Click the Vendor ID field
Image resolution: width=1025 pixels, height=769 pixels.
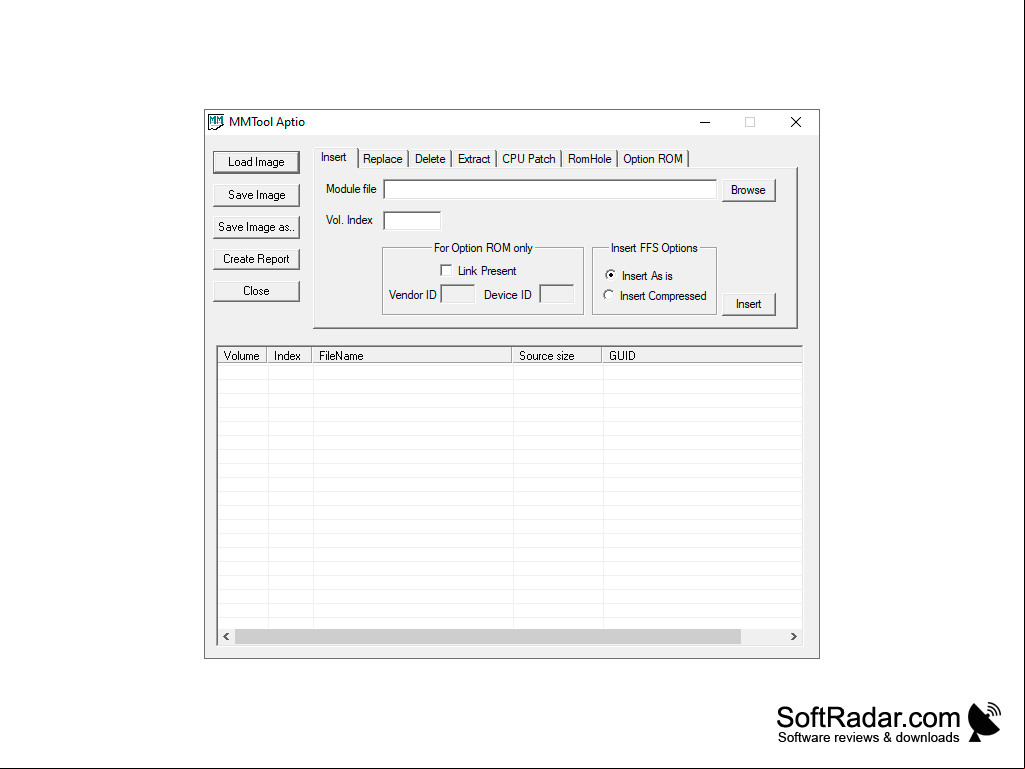(x=458, y=294)
